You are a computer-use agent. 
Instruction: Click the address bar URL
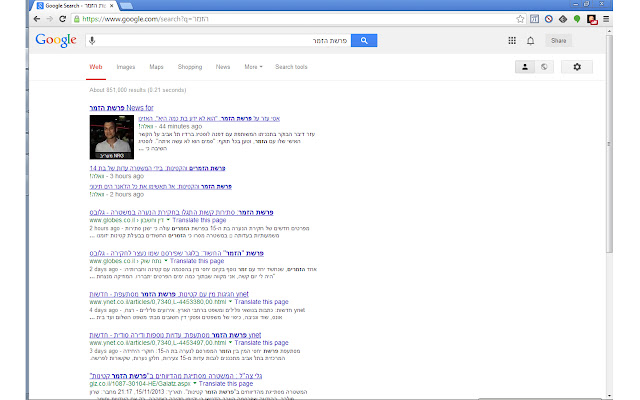pyautogui.click(x=145, y=19)
